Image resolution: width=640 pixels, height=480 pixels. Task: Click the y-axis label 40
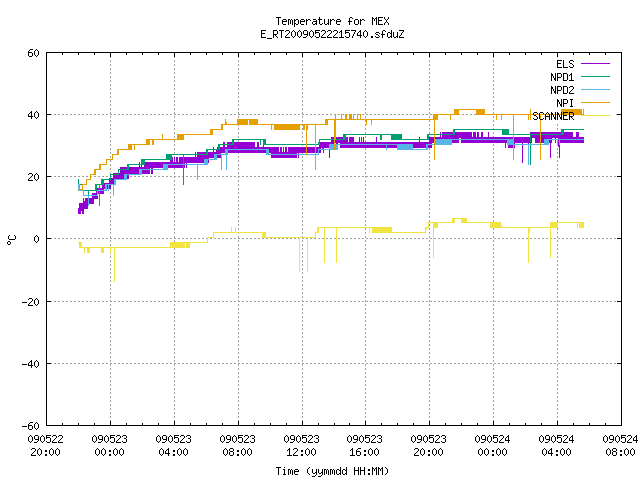pyautogui.click(x=33, y=115)
